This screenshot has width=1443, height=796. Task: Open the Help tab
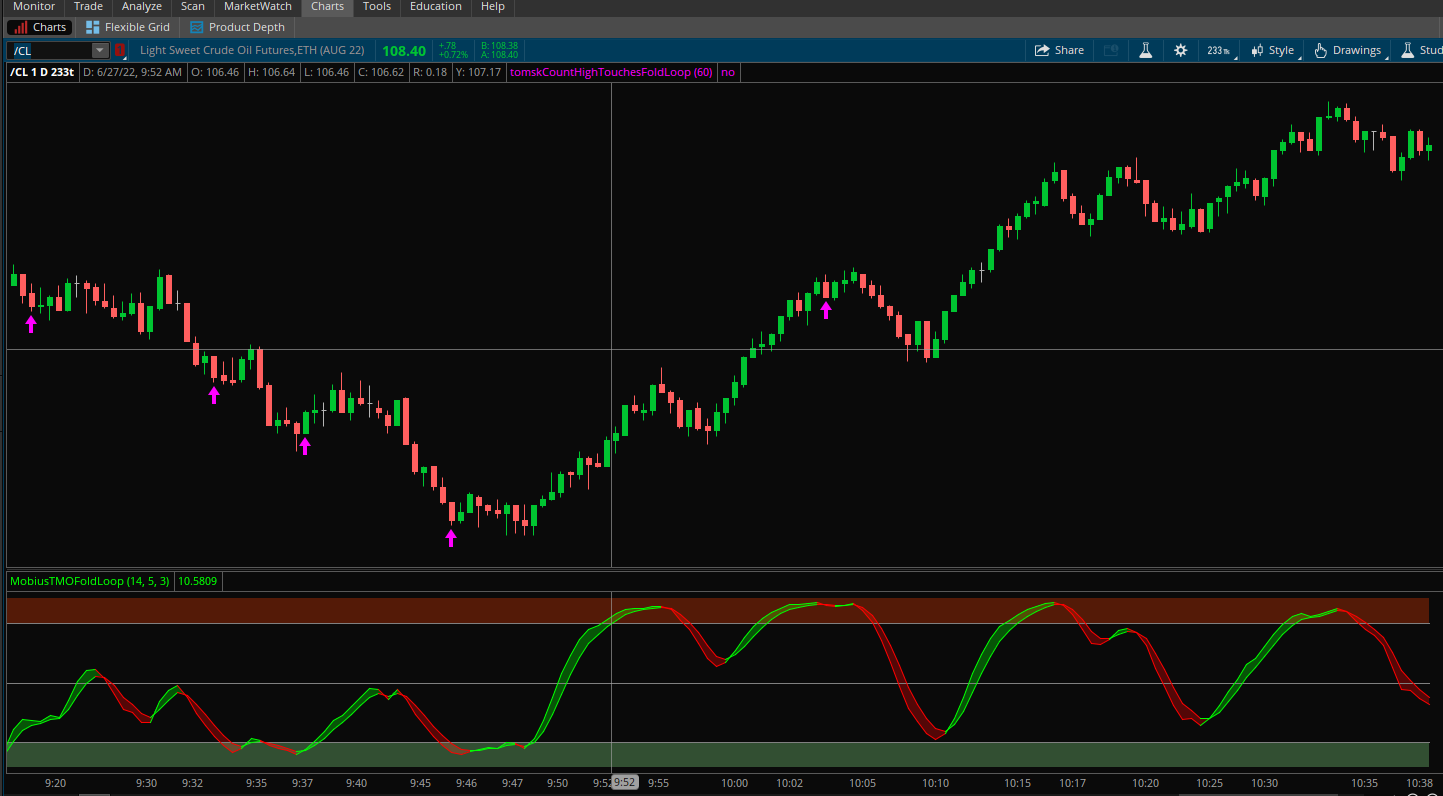[493, 7]
